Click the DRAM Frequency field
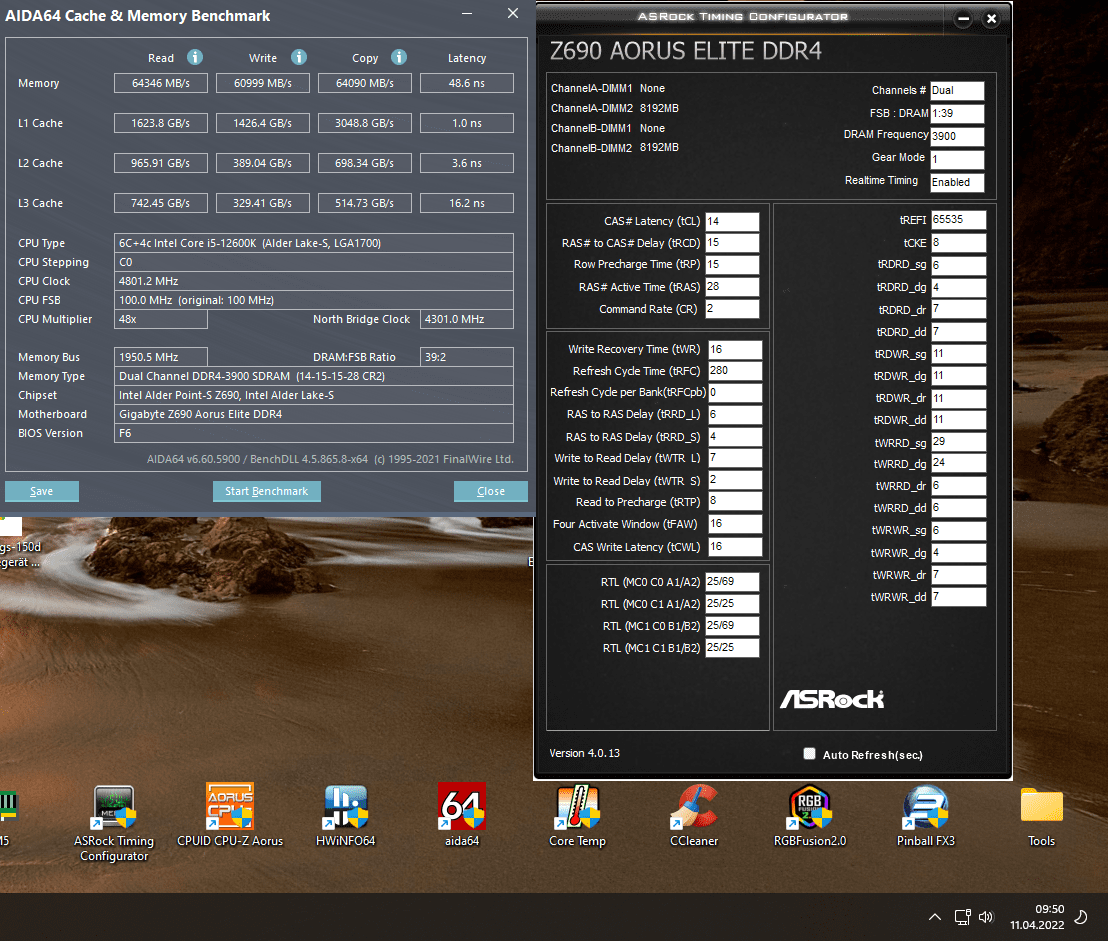This screenshot has height=941, width=1108. point(957,136)
